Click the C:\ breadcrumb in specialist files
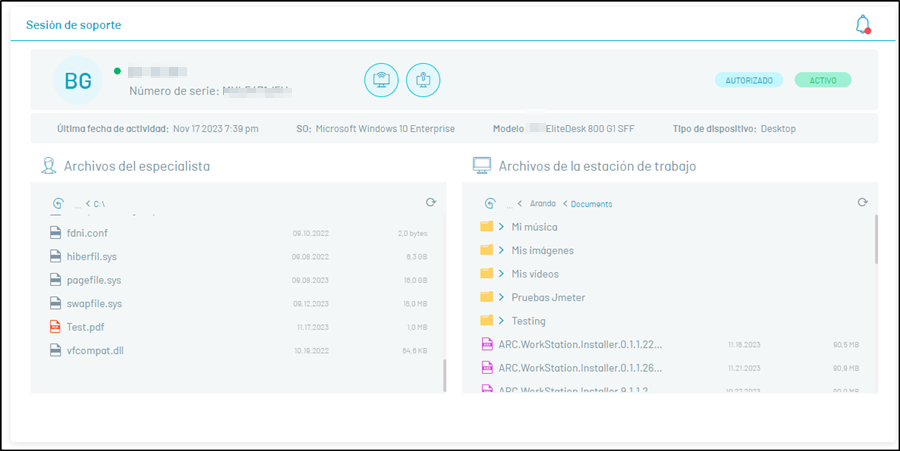Screen dimensions: 900x451 tap(99, 204)
